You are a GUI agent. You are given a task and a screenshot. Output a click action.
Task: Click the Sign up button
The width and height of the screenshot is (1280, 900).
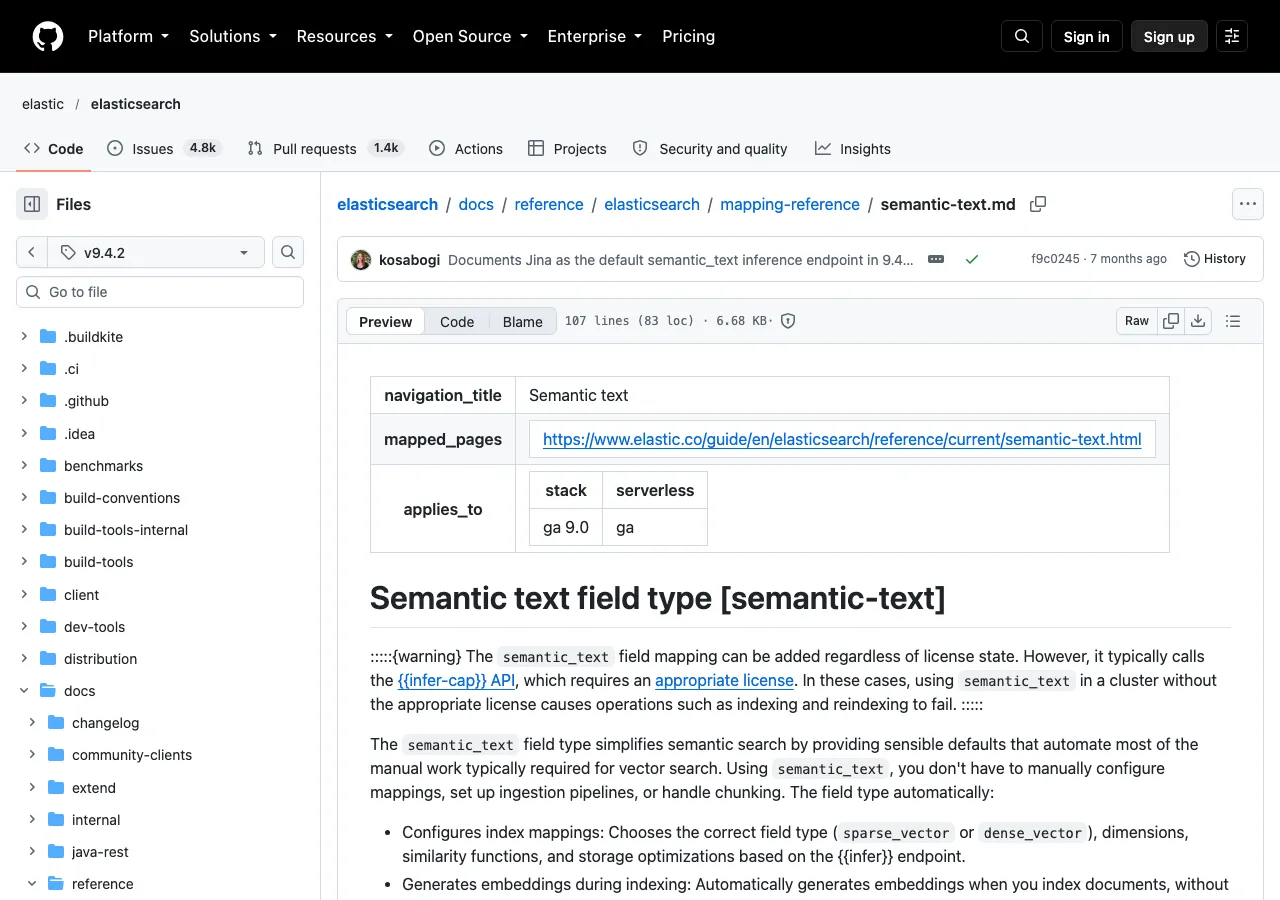click(x=1169, y=36)
